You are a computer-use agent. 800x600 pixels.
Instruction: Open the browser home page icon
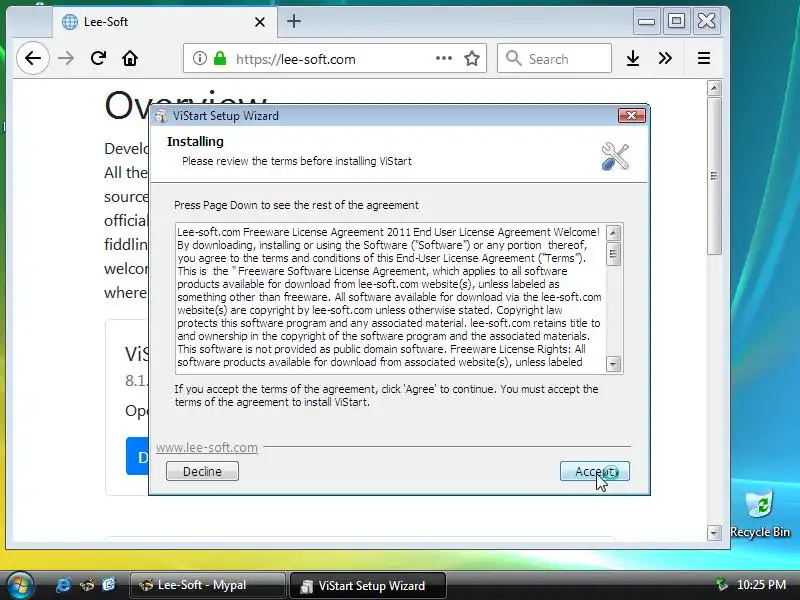coord(130,58)
